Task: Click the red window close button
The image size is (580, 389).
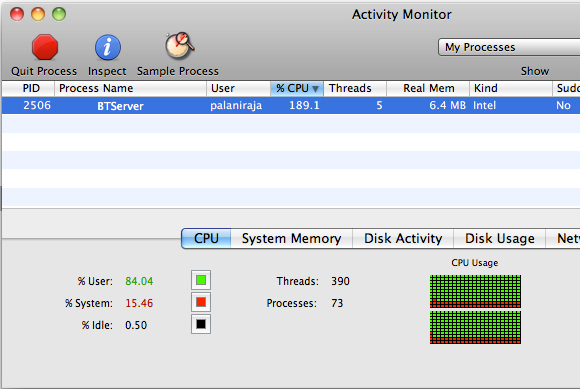Action: coord(17,14)
